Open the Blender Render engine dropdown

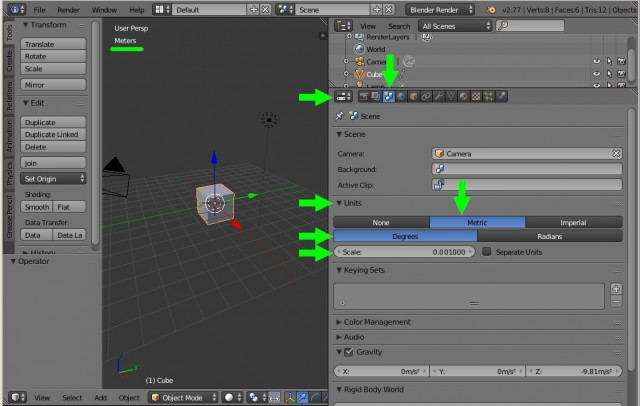[x=440, y=9]
